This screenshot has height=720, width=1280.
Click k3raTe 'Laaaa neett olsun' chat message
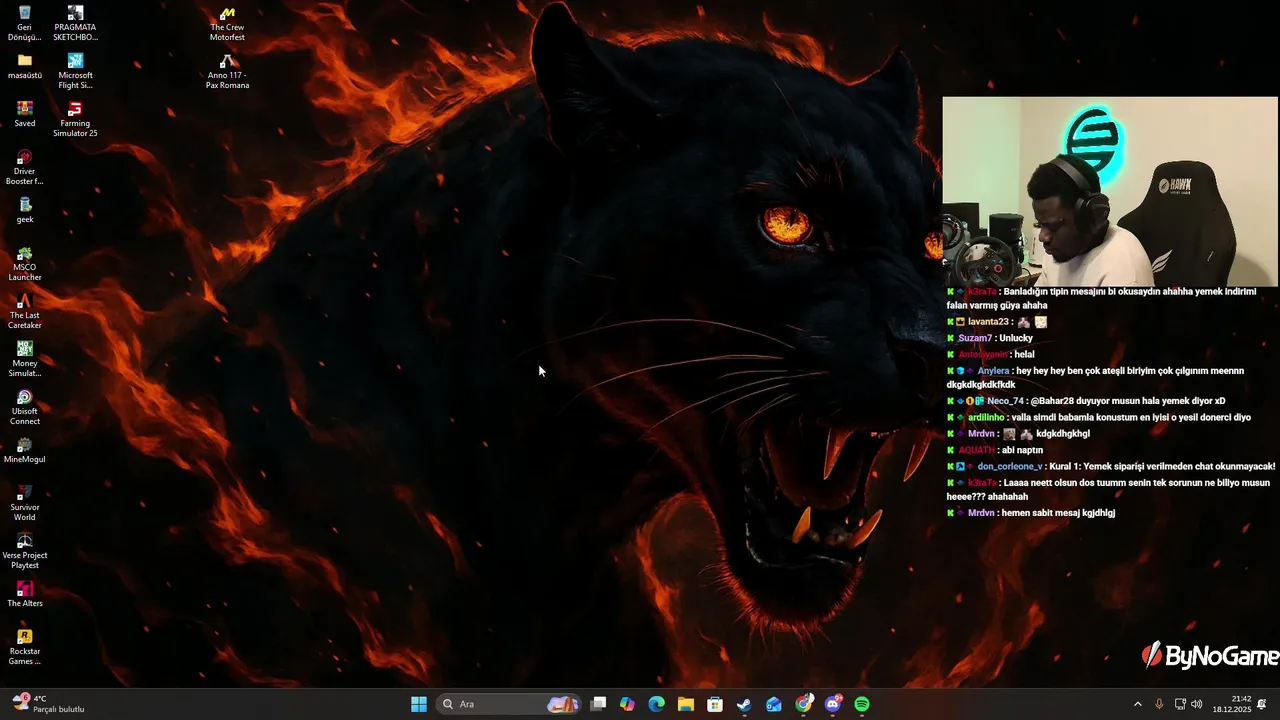click(1108, 489)
